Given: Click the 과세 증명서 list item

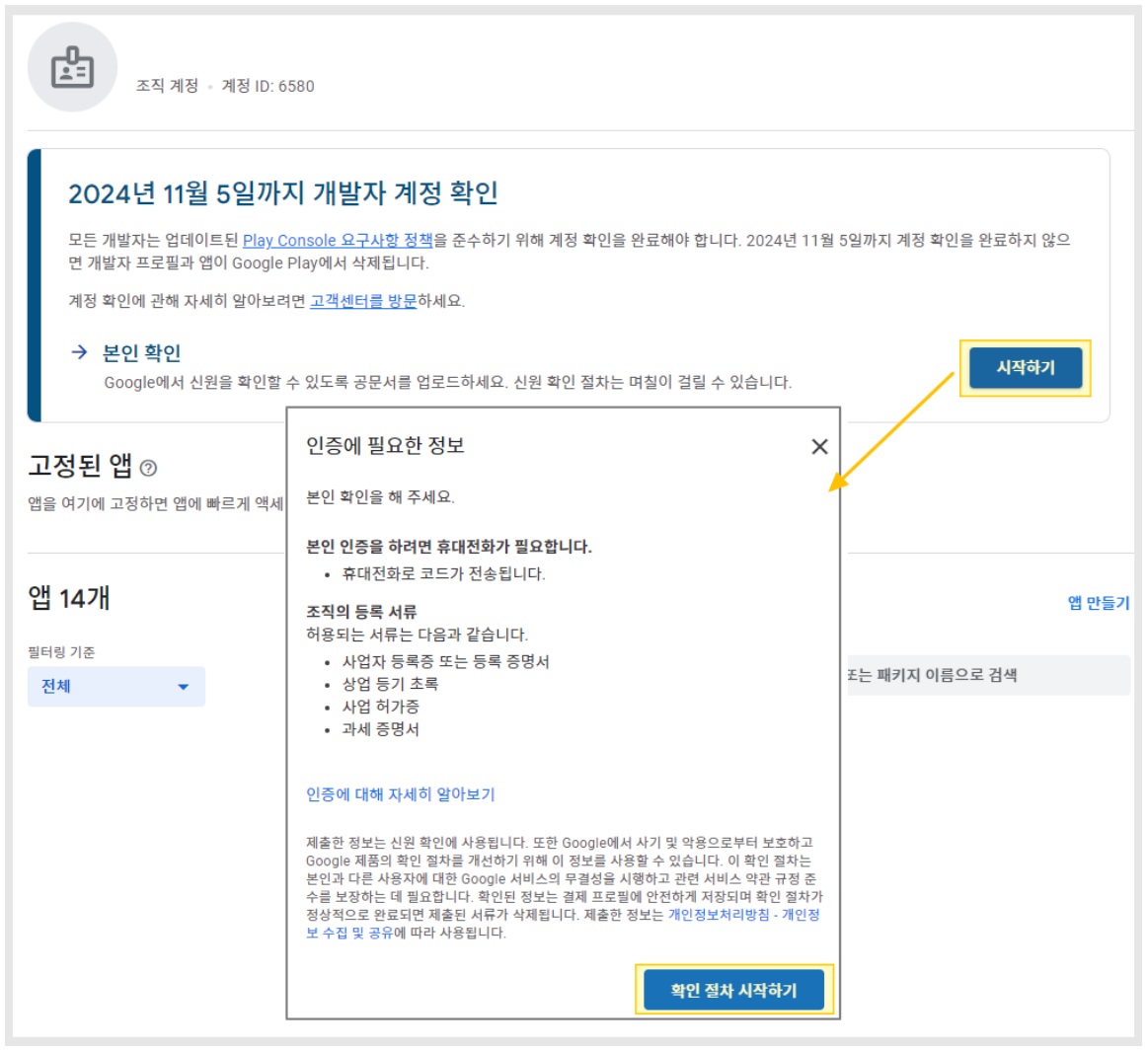Looking at the screenshot, I should point(381,728).
